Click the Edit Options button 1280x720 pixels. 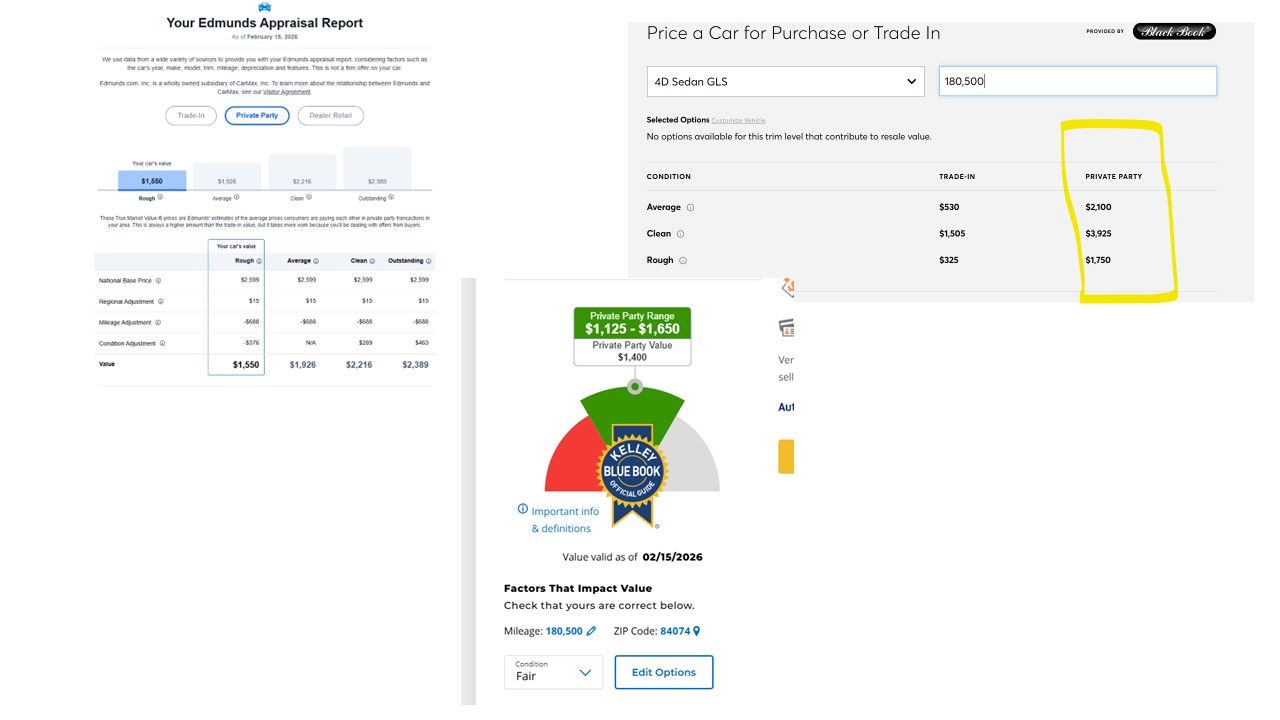(x=663, y=672)
